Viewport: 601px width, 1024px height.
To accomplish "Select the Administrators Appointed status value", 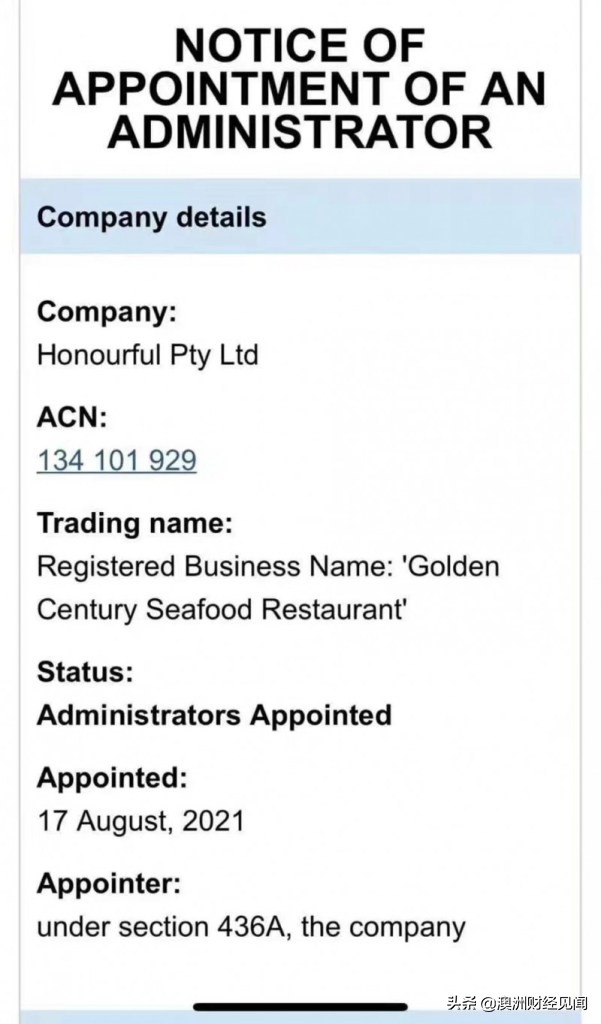I will pyautogui.click(x=214, y=715).
